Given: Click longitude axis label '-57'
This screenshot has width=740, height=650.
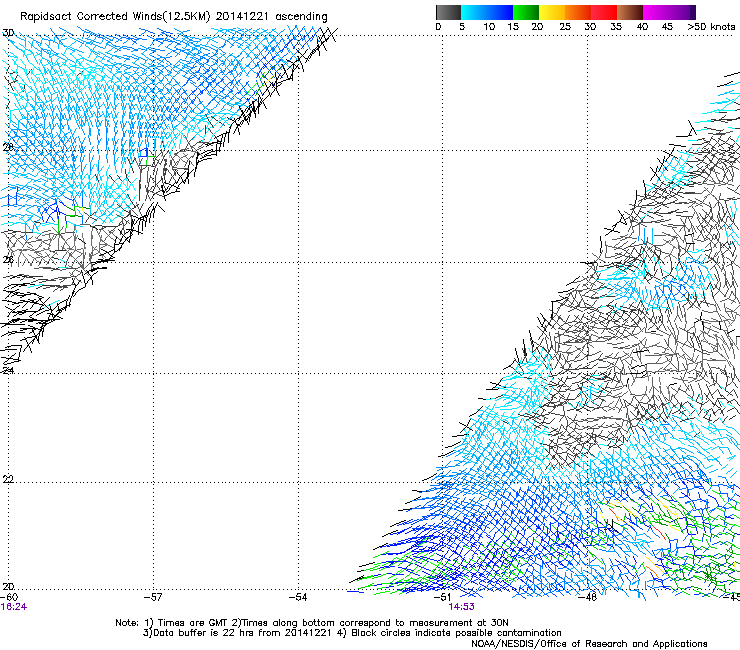Looking at the screenshot, I should click(153, 597).
